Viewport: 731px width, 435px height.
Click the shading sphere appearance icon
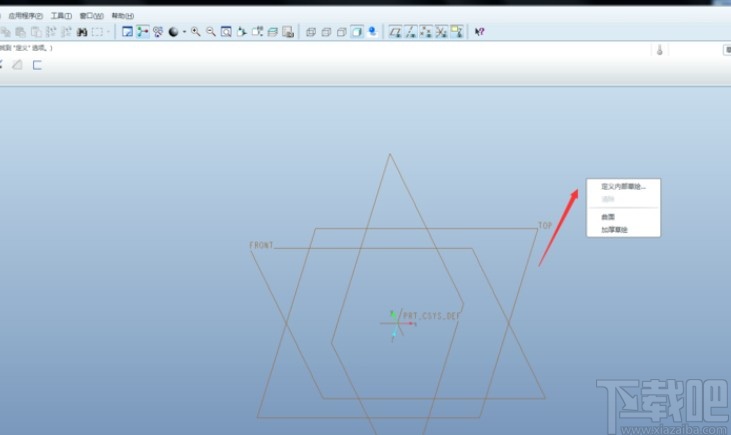click(x=173, y=32)
